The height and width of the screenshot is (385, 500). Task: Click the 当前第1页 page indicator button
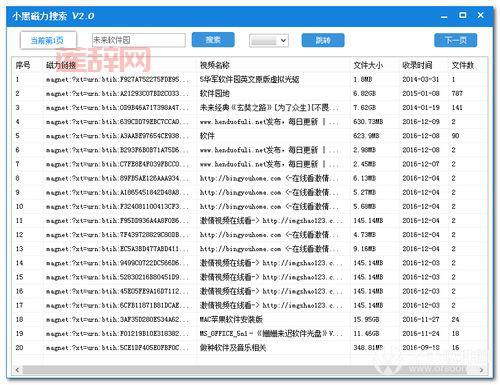pos(48,40)
